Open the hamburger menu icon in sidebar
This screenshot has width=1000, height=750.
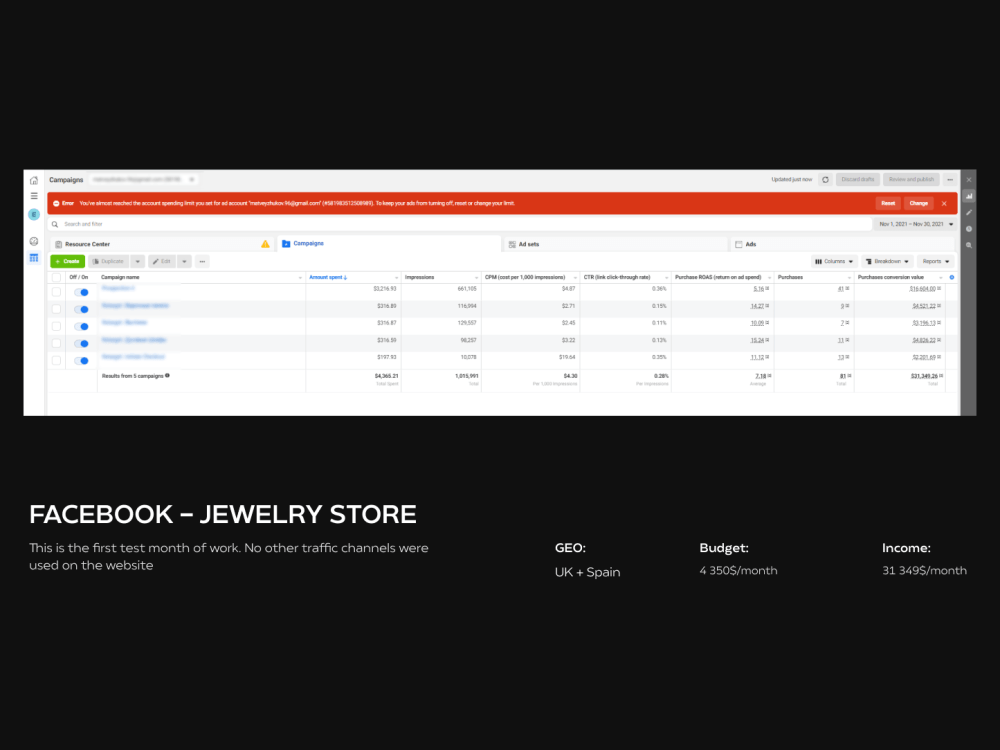[34, 196]
